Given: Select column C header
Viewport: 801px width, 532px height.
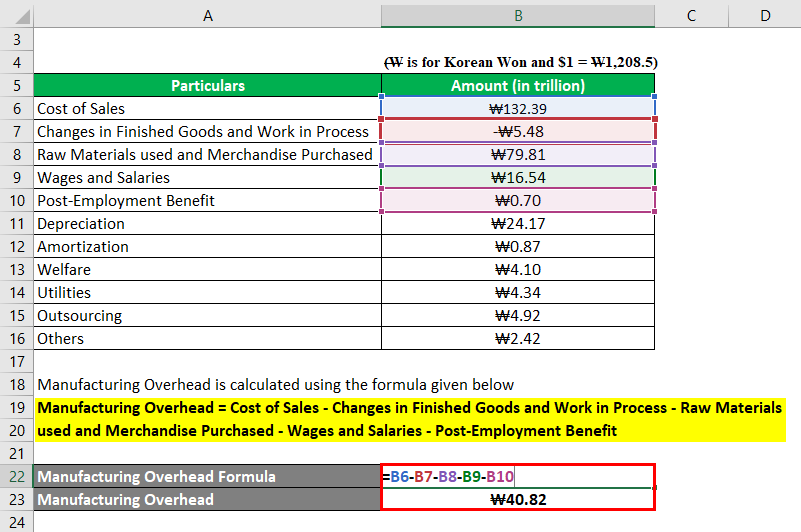Looking at the screenshot, I should (x=691, y=16).
